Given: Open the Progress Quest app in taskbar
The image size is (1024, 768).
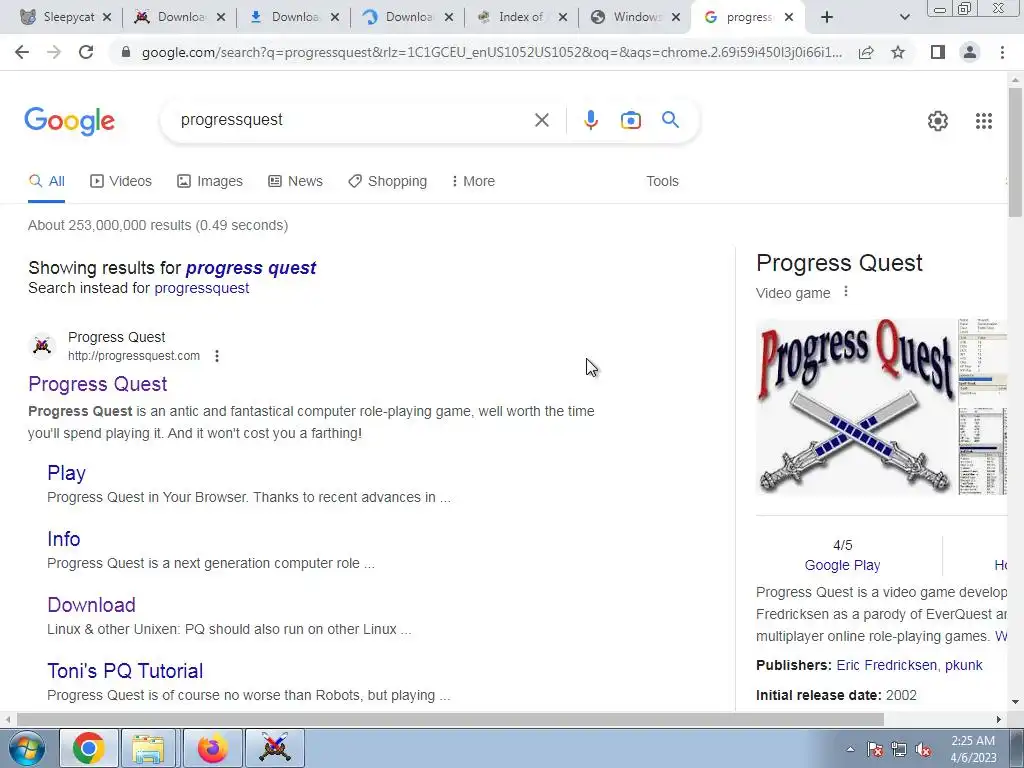Looking at the screenshot, I should click(x=275, y=748).
